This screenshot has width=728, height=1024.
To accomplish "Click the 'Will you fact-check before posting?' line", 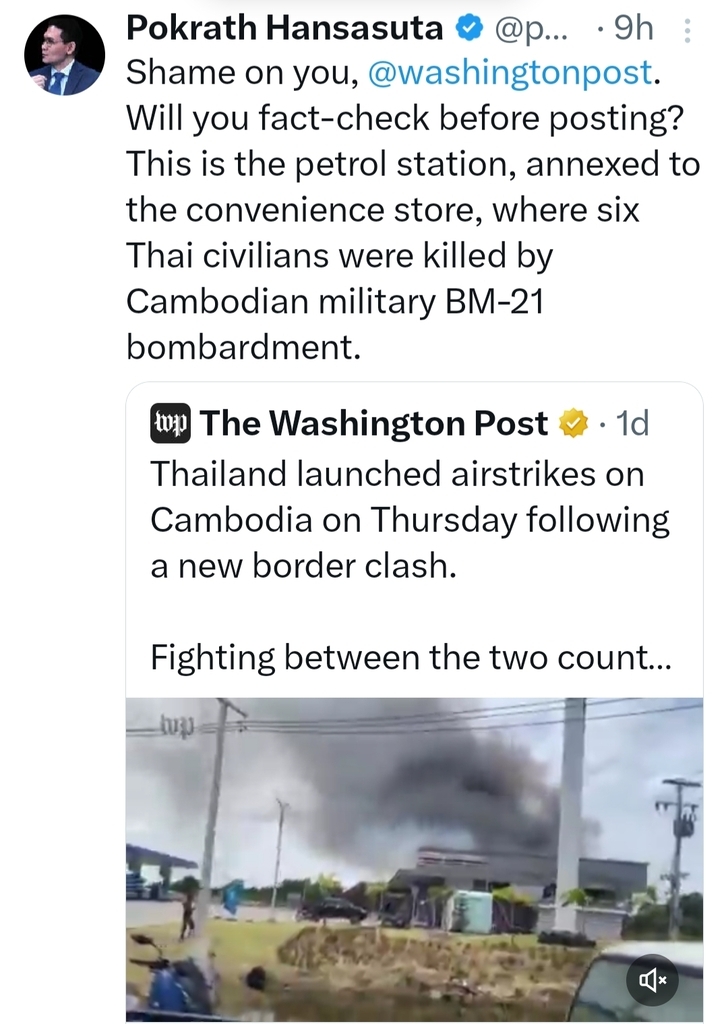I will coord(404,119).
